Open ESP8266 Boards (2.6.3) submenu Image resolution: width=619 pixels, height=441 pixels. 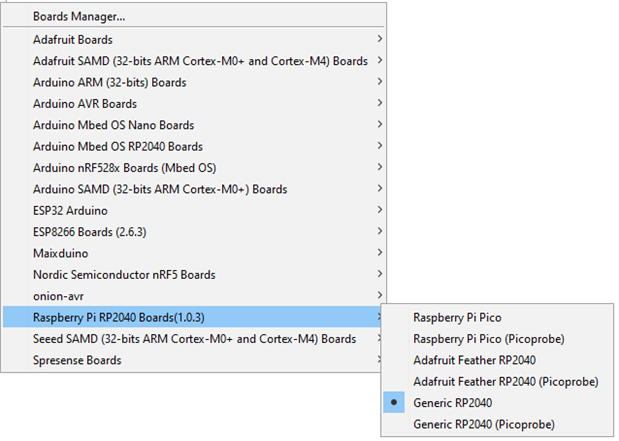[194, 231]
